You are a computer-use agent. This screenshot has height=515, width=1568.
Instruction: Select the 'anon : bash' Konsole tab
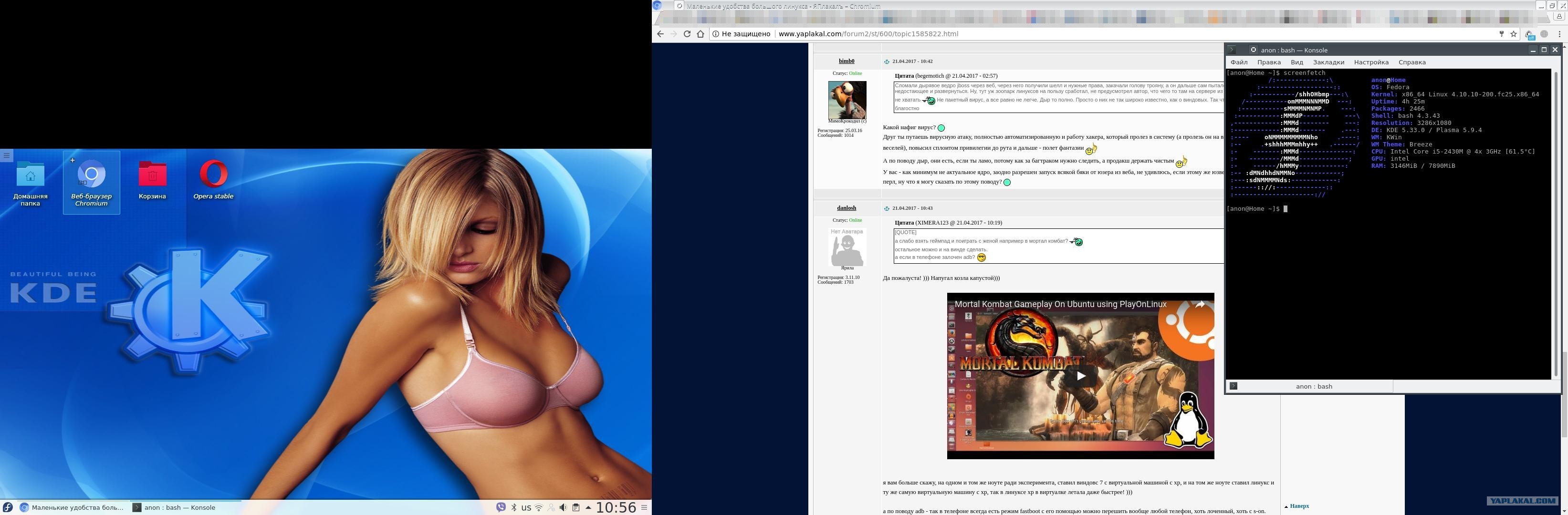(x=1309, y=386)
